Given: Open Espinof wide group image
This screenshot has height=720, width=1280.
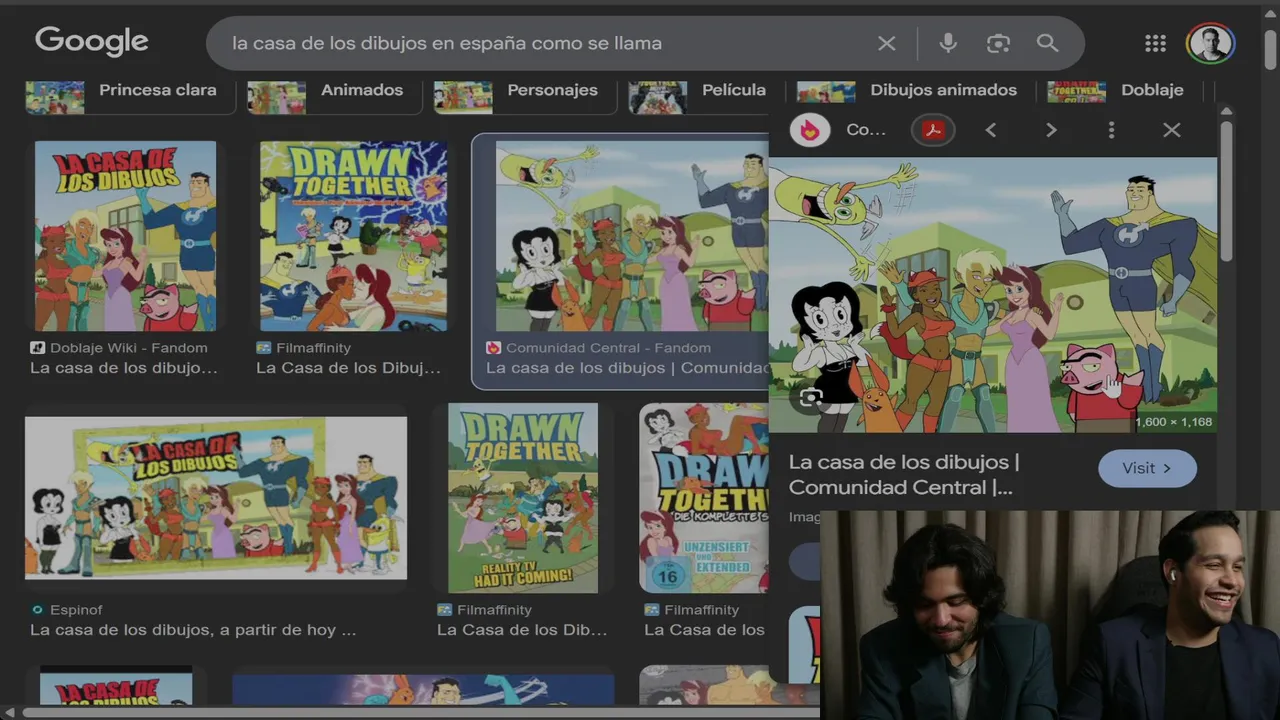Looking at the screenshot, I should pyautogui.click(x=216, y=498).
